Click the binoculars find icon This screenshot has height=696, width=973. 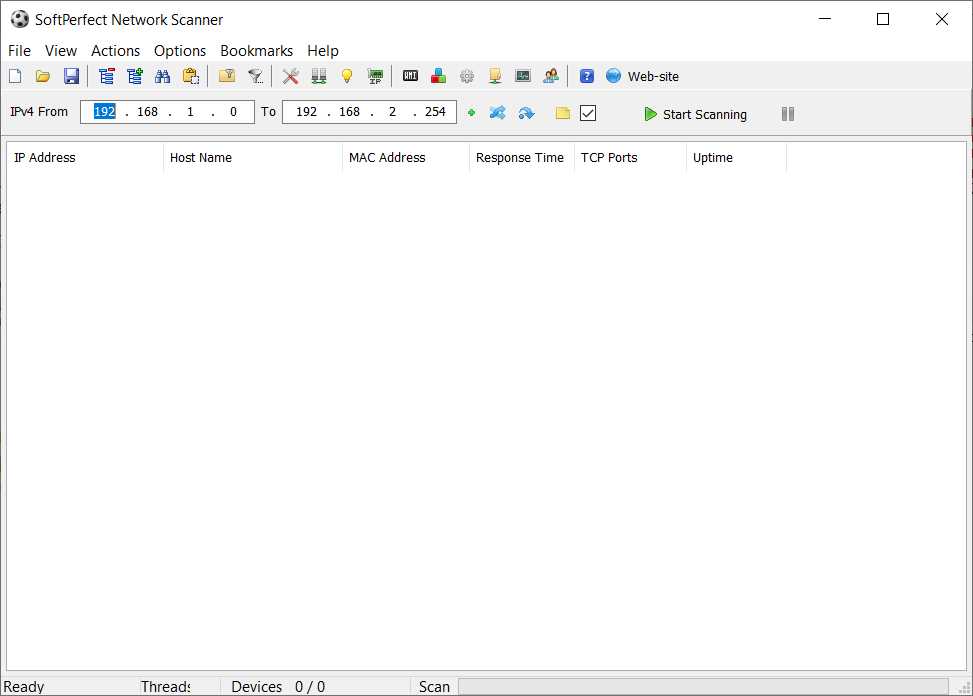pos(162,76)
